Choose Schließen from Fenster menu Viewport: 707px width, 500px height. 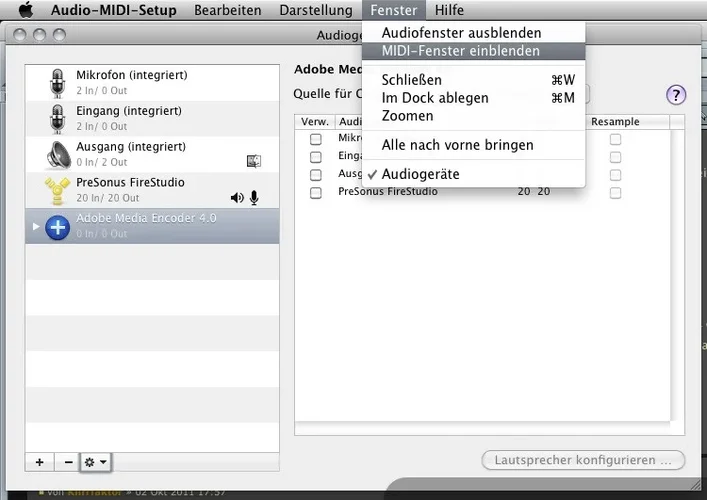tap(473, 80)
